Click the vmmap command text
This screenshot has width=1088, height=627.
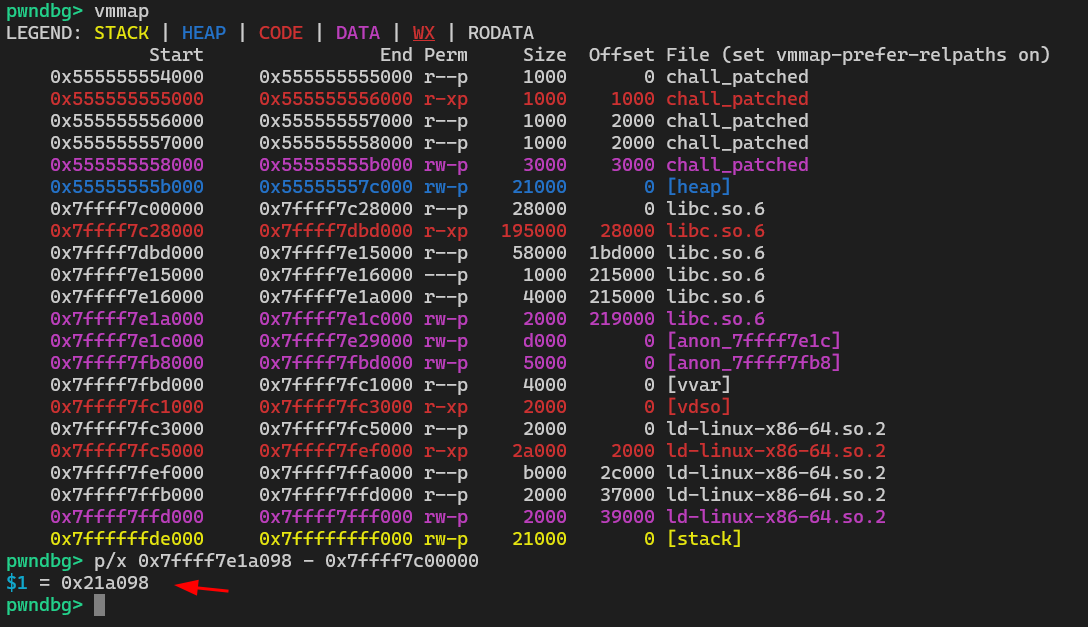click(121, 11)
